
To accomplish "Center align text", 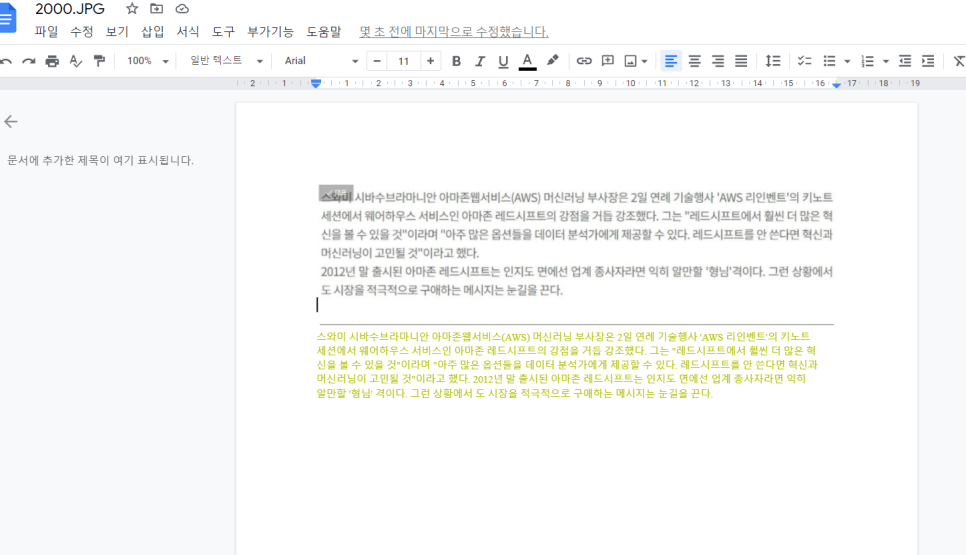I will pos(694,61).
